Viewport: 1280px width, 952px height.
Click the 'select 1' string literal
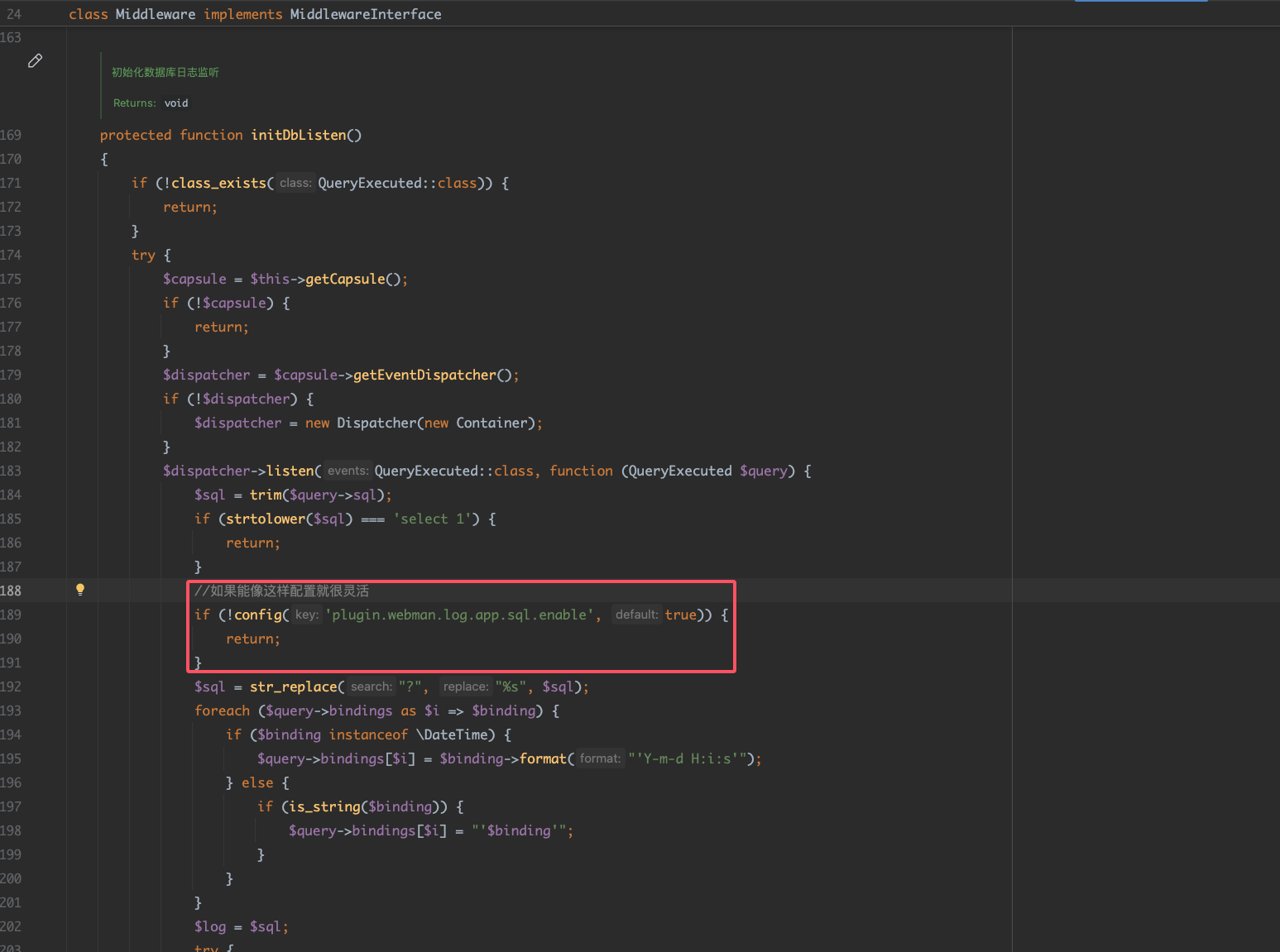[x=432, y=519]
